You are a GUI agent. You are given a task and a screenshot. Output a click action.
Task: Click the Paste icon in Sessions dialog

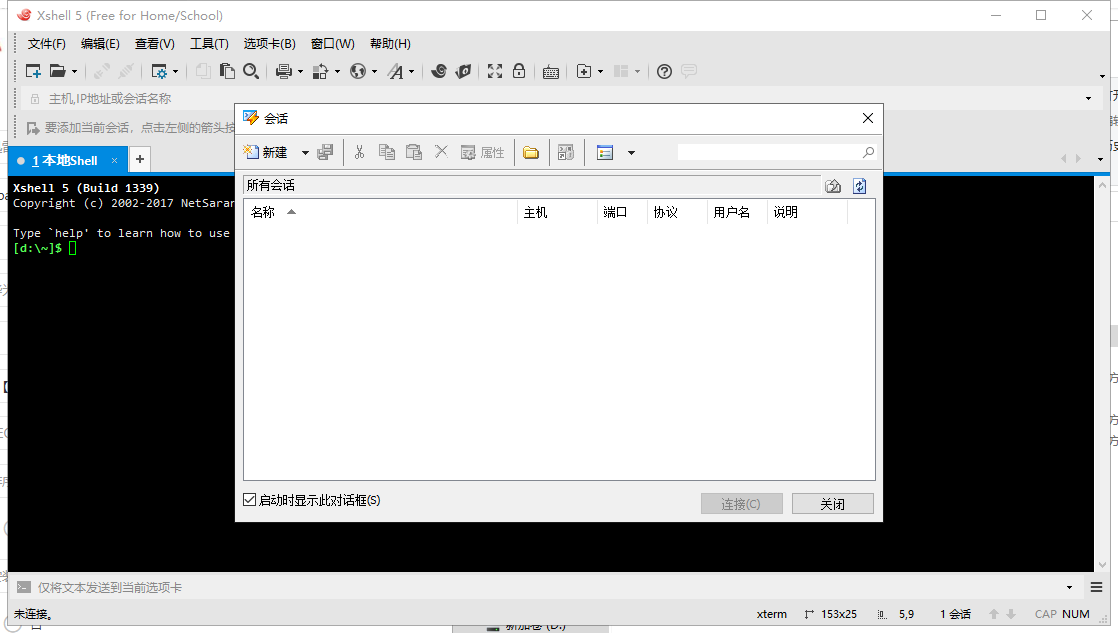coord(414,152)
